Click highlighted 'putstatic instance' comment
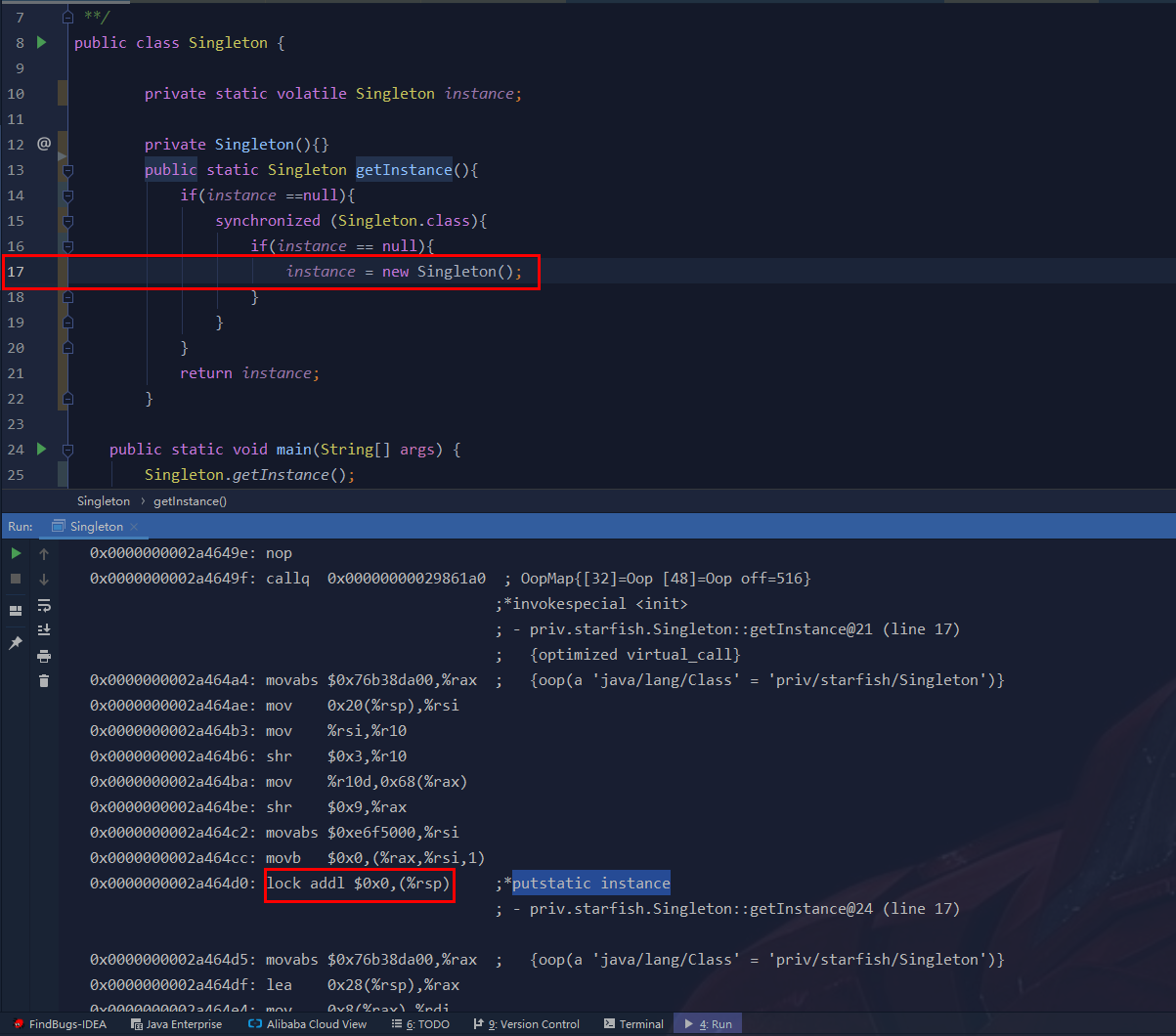The width and height of the screenshot is (1176, 1036). [x=591, y=884]
